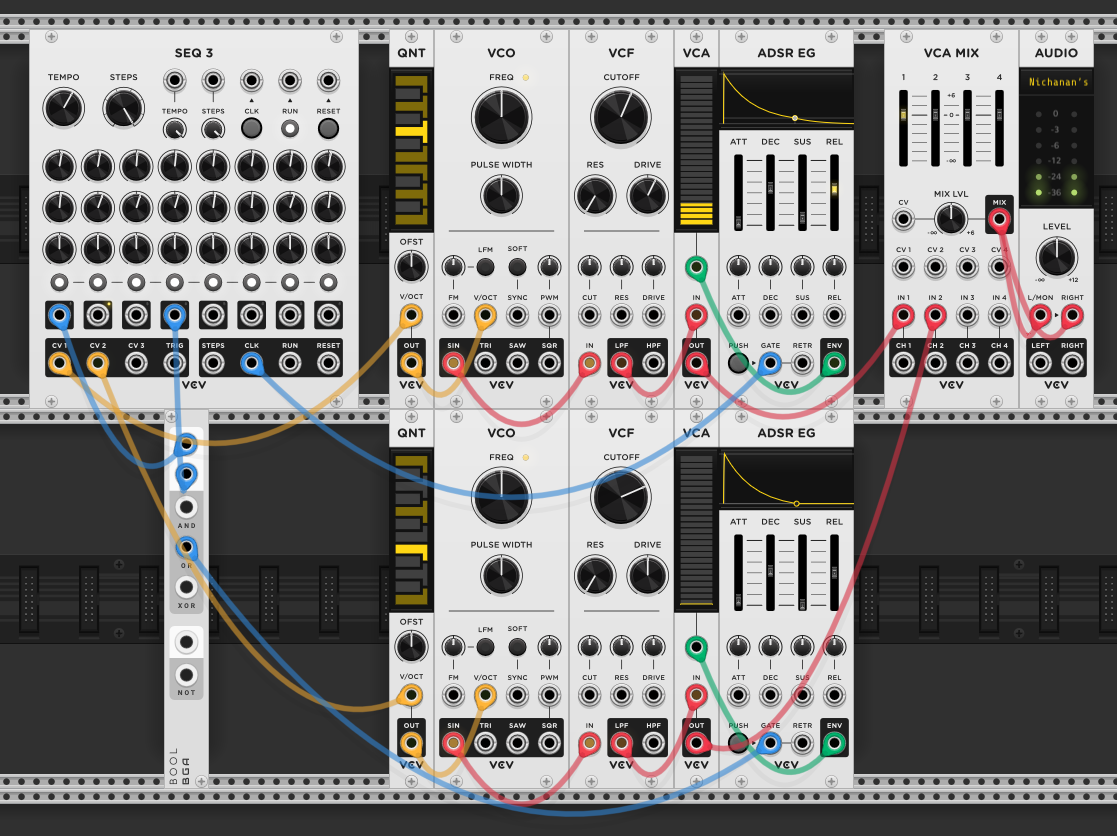Click the ENV output on lower ADSR EG
This screenshot has width=1117, height=836.
tap(834, 743)
